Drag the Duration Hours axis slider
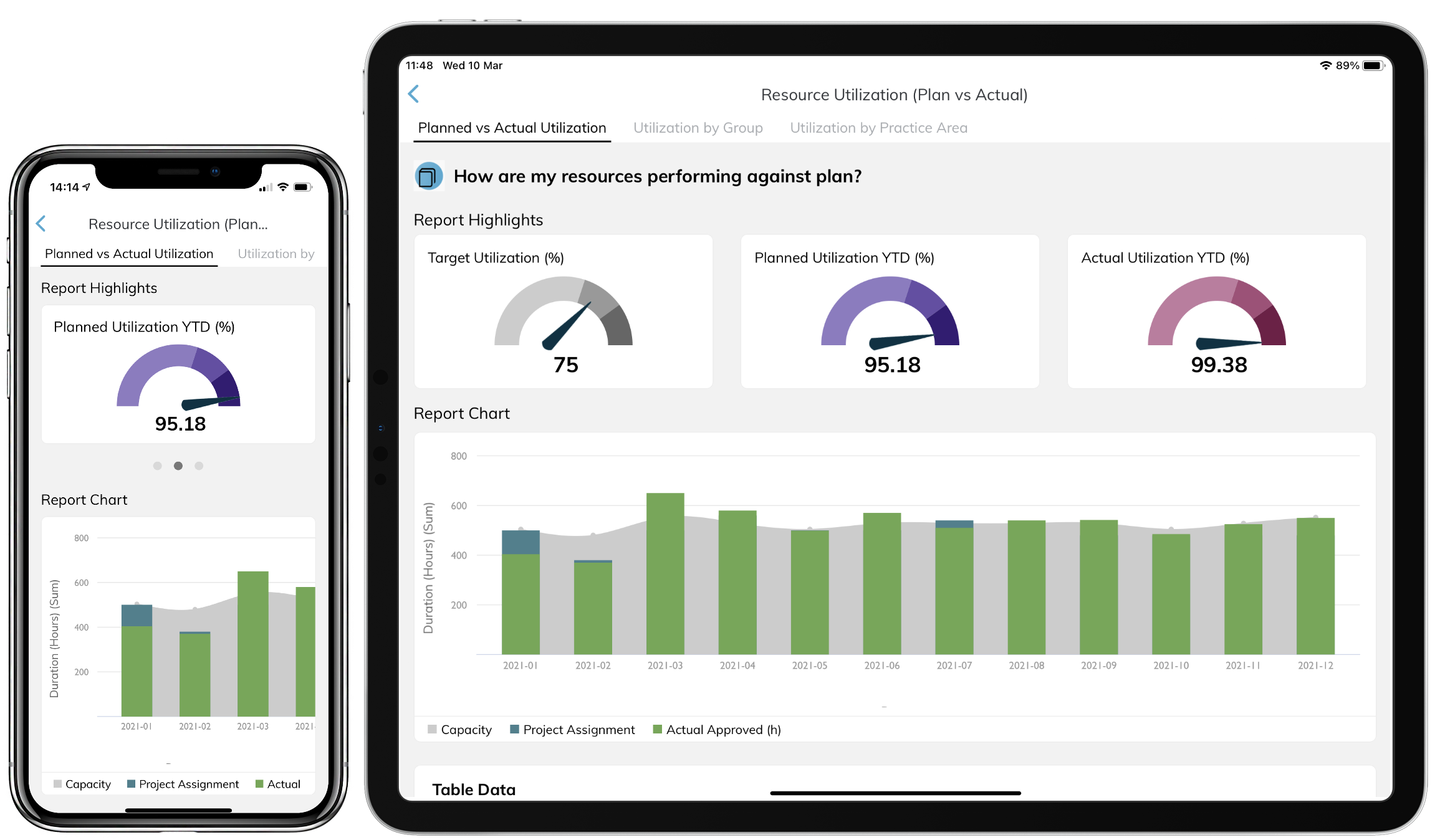Viewport: 1435px width, 840px height. tap(884, 706)
